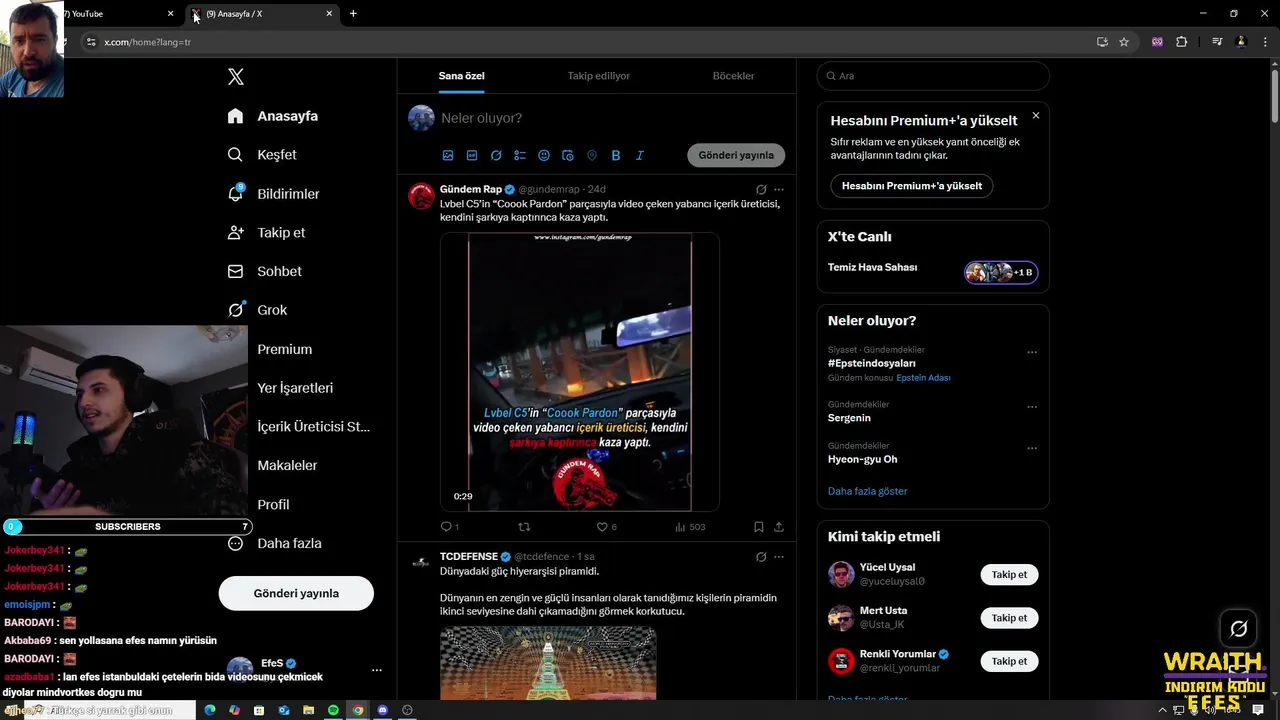The image size is (1280, 720).
Task: Bookmark this page with the star icon
Action: [1124, 42]
